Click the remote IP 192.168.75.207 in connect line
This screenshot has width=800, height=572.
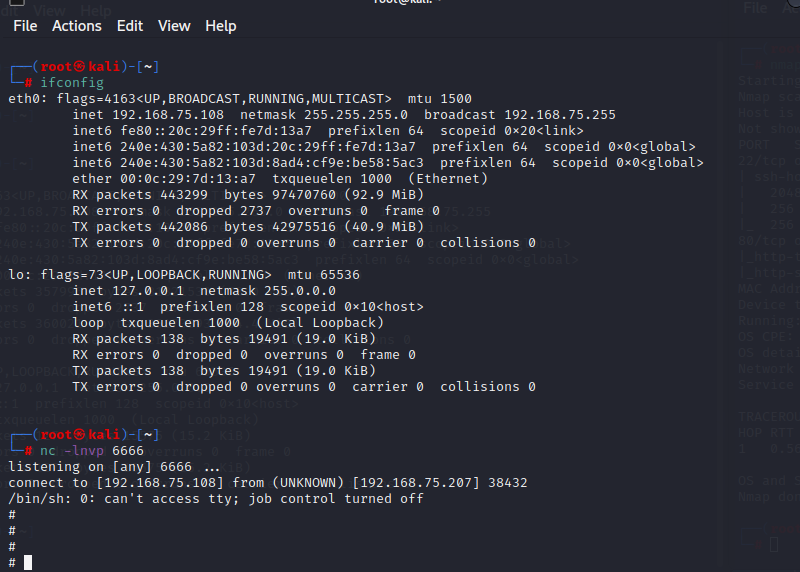coord(416,483)
